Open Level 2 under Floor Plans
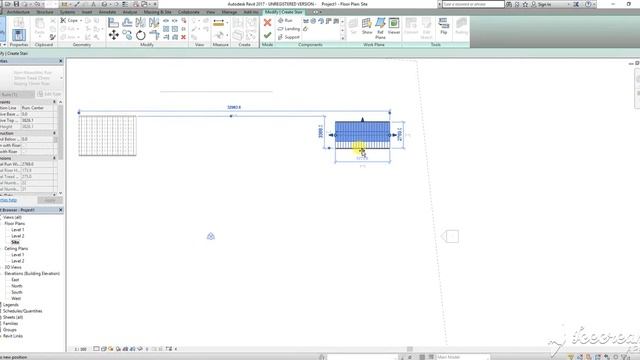 point(18,236)
